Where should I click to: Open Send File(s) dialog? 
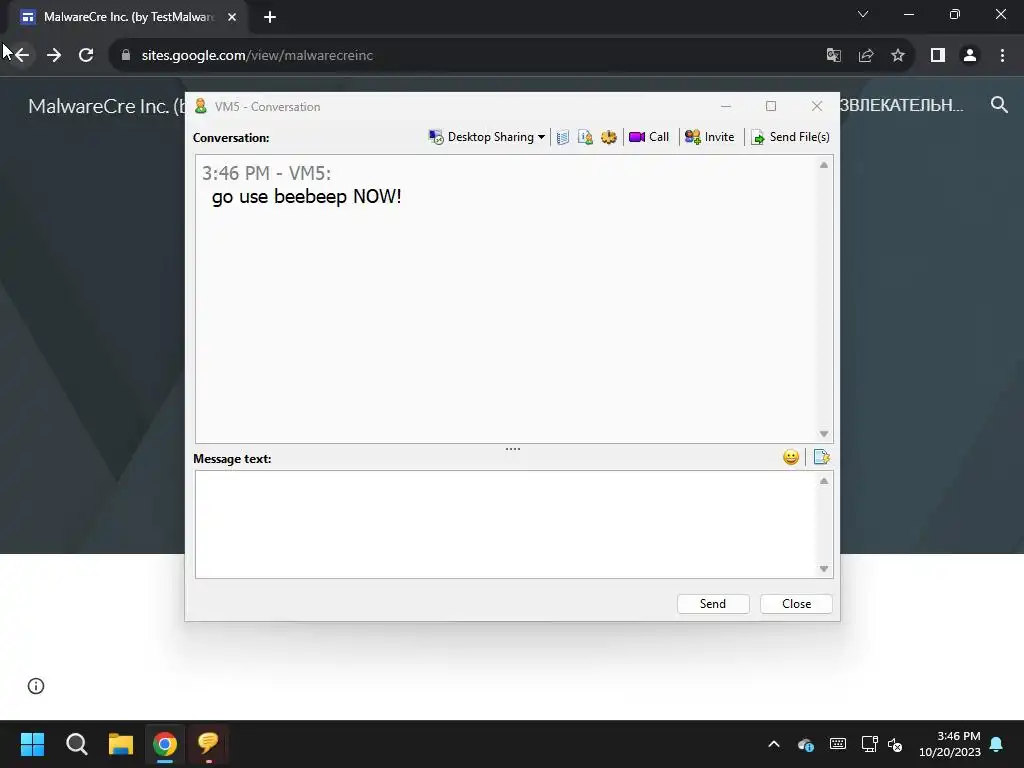(x=790, y=137)
